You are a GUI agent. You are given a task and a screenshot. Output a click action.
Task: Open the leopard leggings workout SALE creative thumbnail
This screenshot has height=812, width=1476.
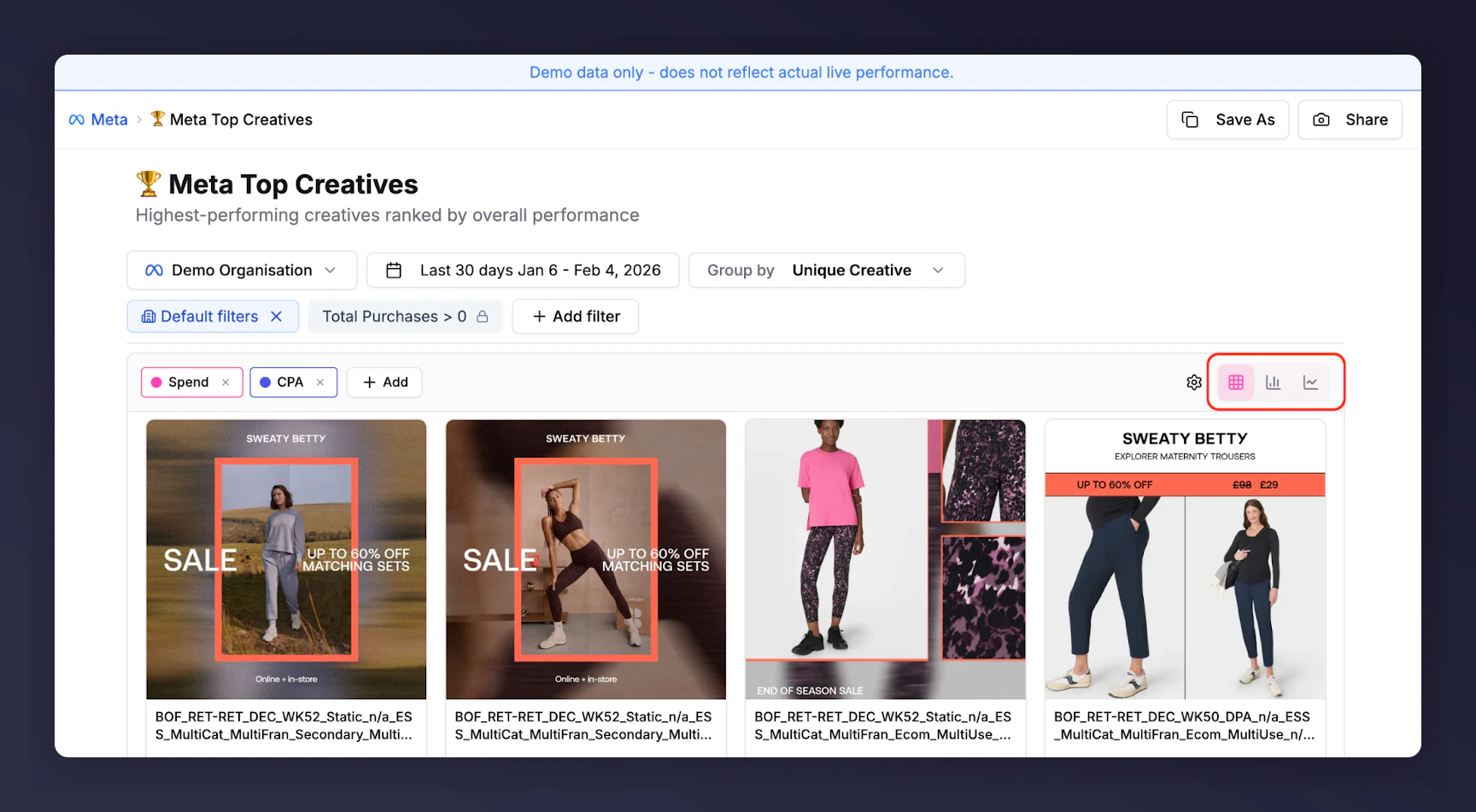pos(586,559)
